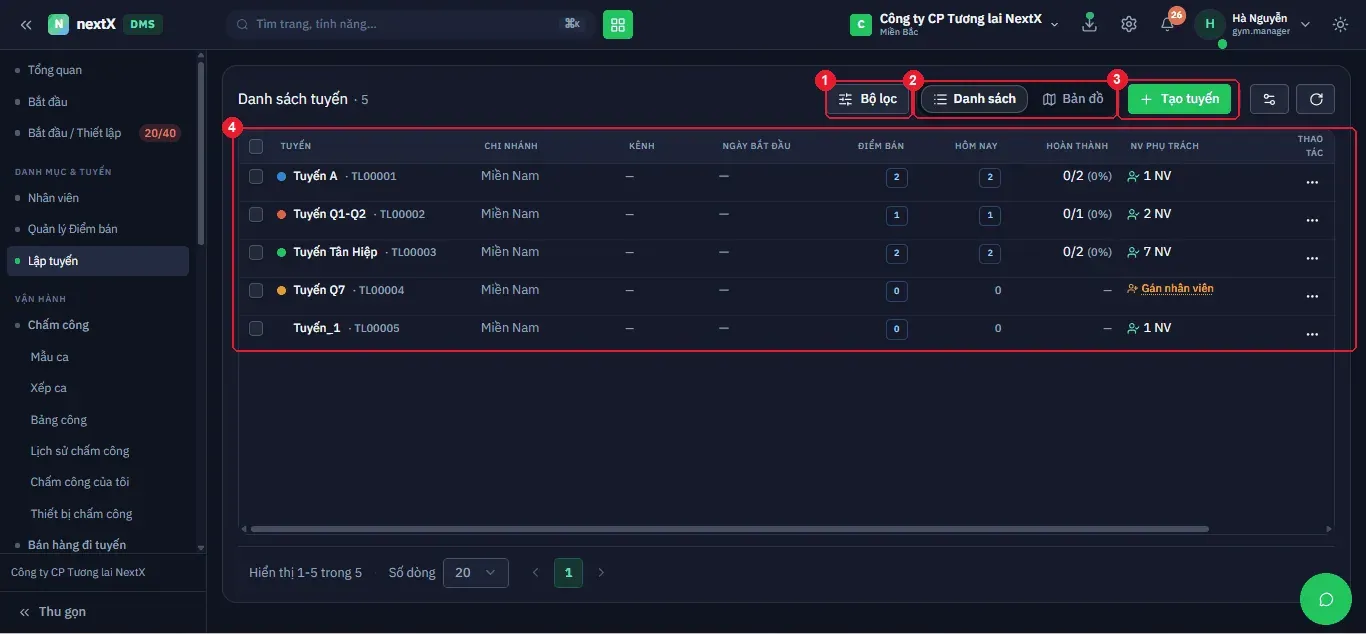The height and width of the screenshot is (634, 1366).
Task: Click the table horizontal scrollbar
Action: pyautogui.click(x=730, y=529)
